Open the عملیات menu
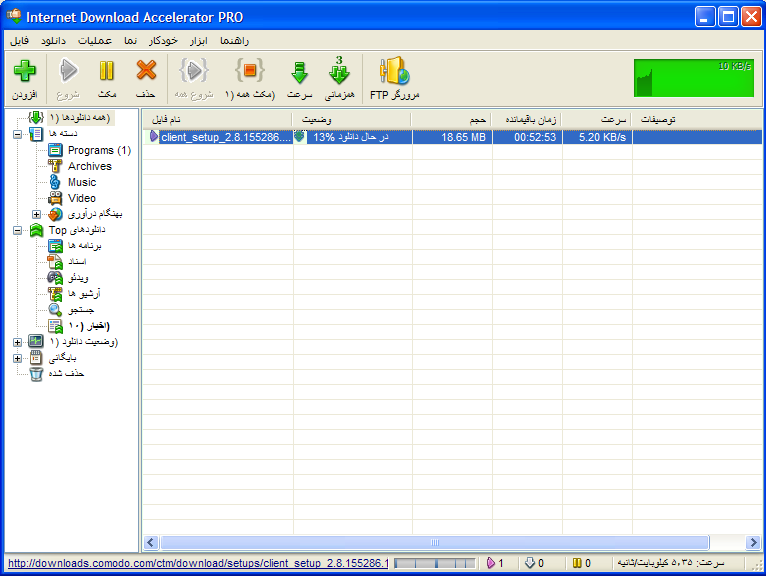Viewport: 766px width, 576px height. click(x=95, y=41)
